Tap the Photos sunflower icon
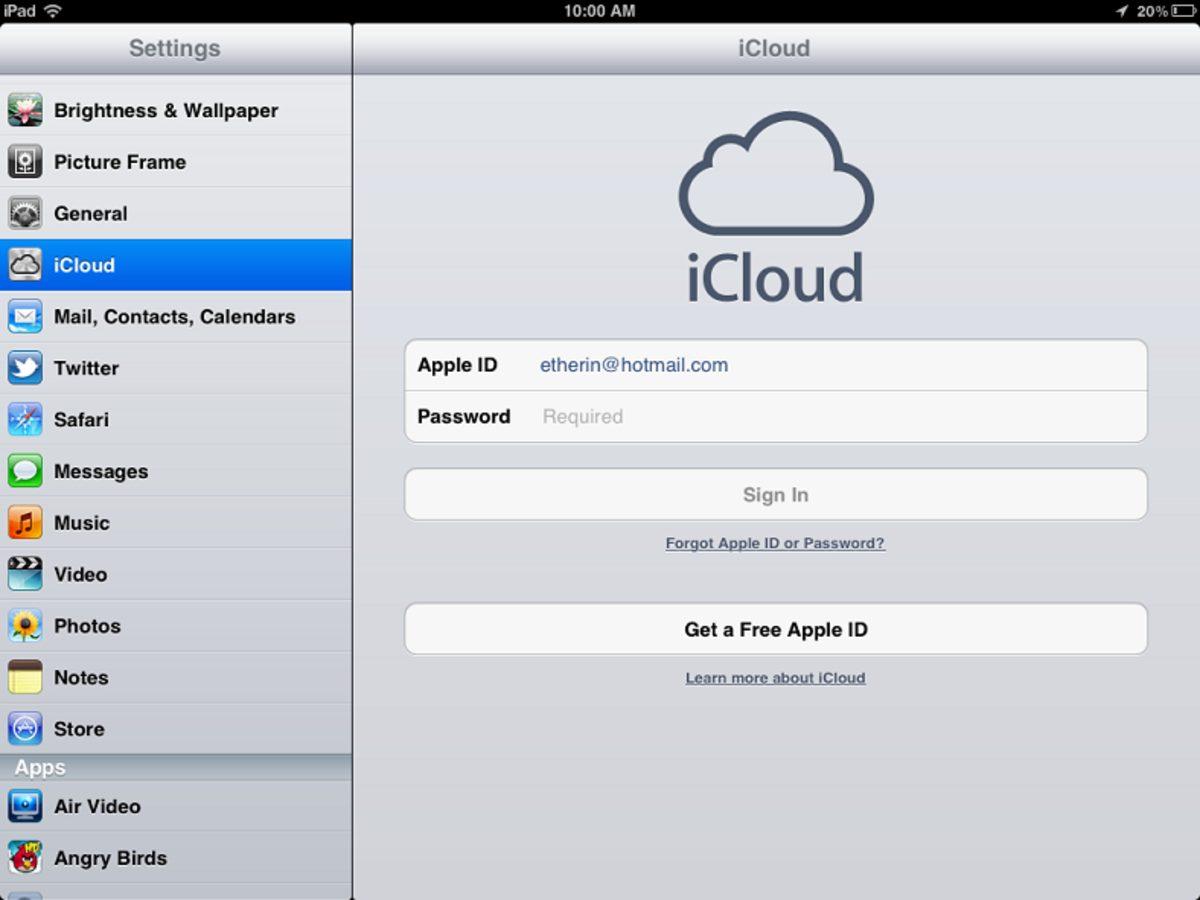Viewport: 1200px width, 900px height. (25, 626)
